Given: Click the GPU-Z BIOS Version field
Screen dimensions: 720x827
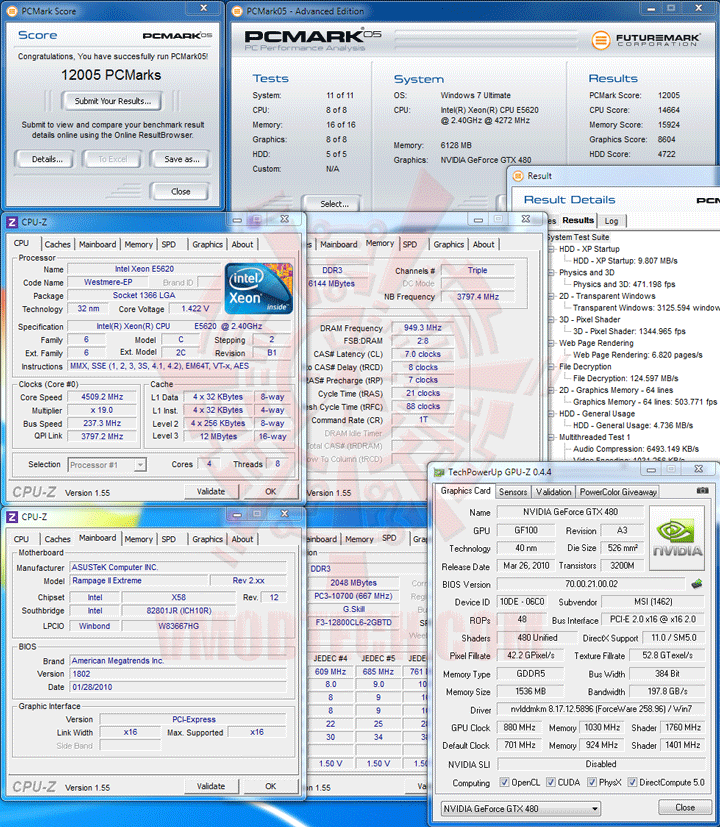Looking at the screenshot, I should (x=591, y=584).
